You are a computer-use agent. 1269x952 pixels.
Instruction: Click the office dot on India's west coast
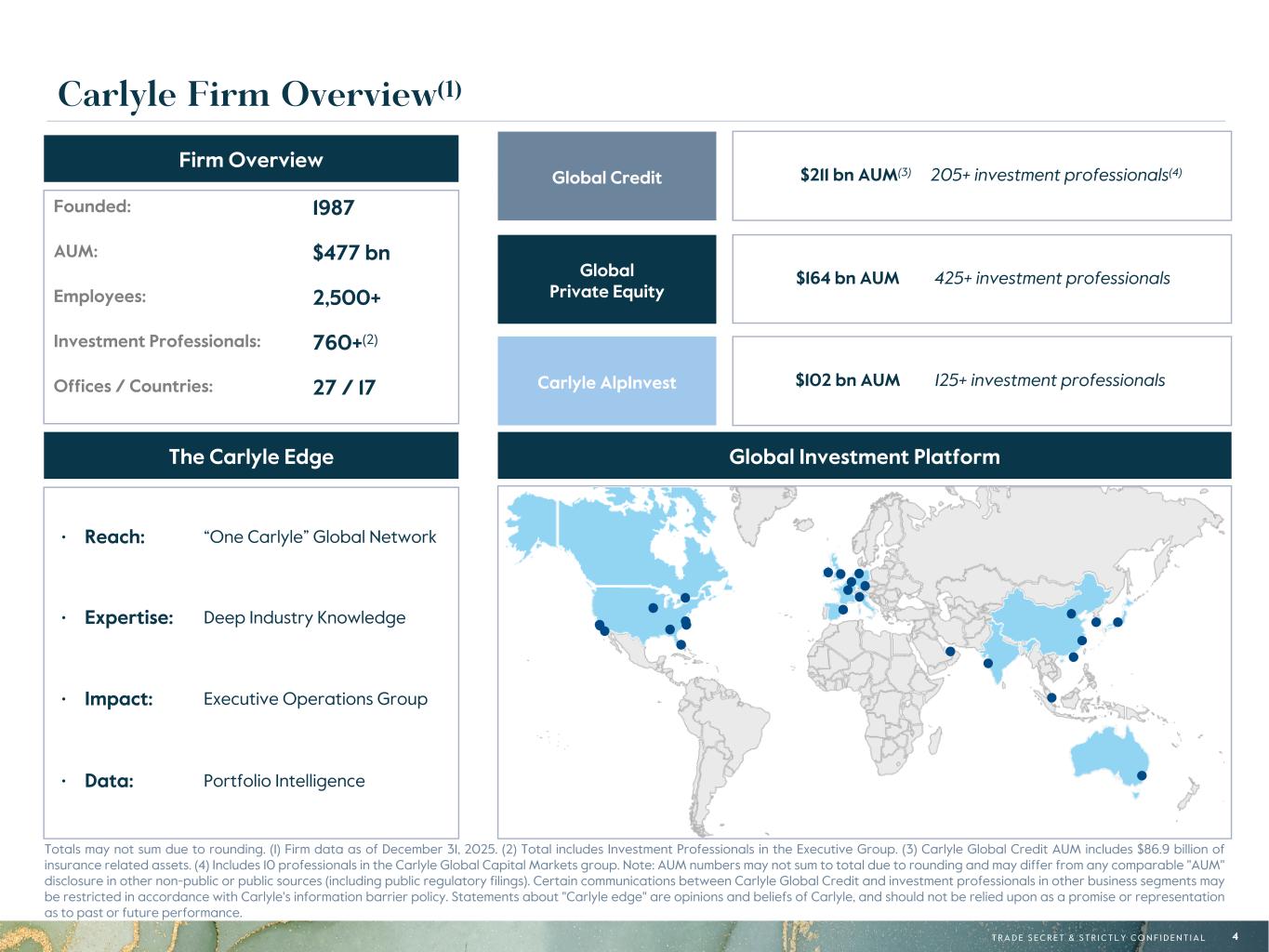click(x=987, y=664)
